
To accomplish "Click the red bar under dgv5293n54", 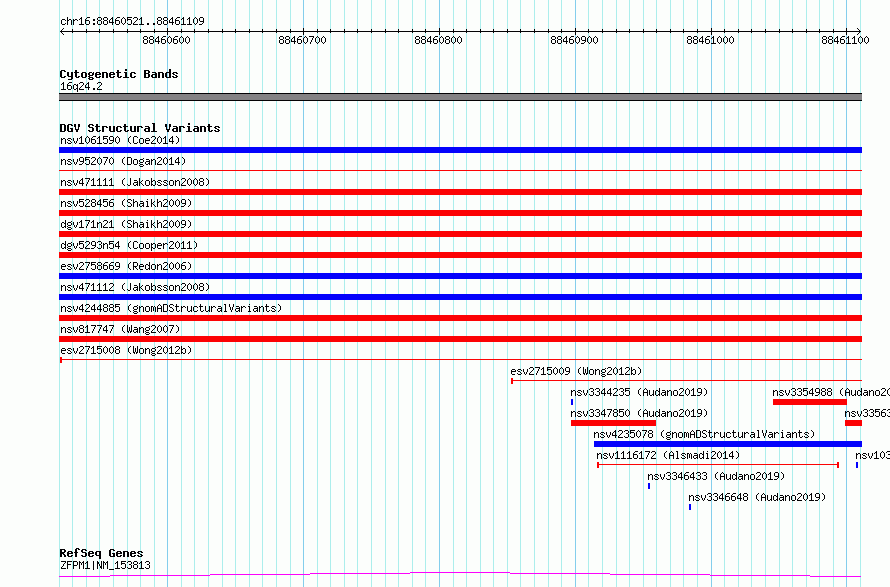I will 460,255.
